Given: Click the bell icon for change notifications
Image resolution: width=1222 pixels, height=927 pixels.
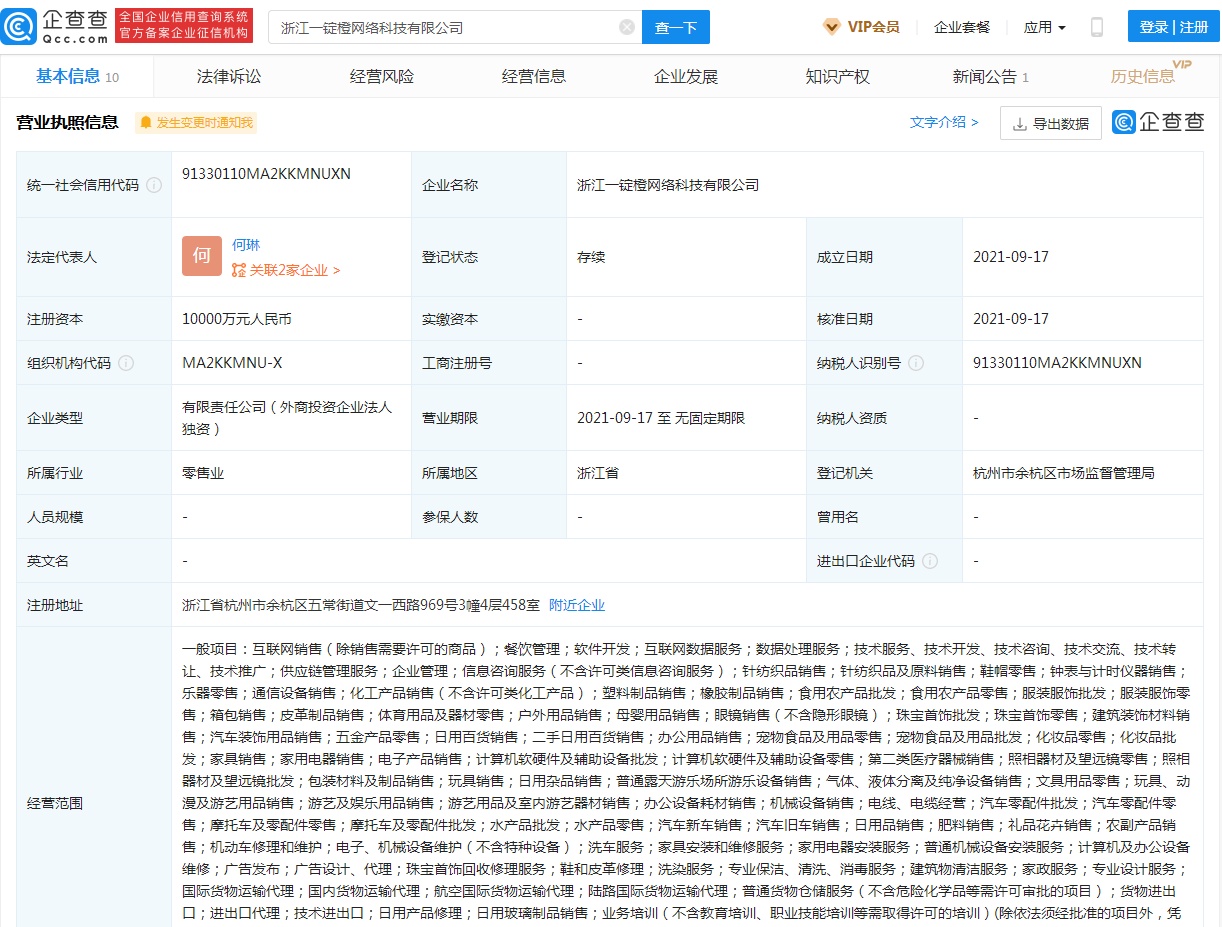Looking at the screenshot, I should point(146,122).
